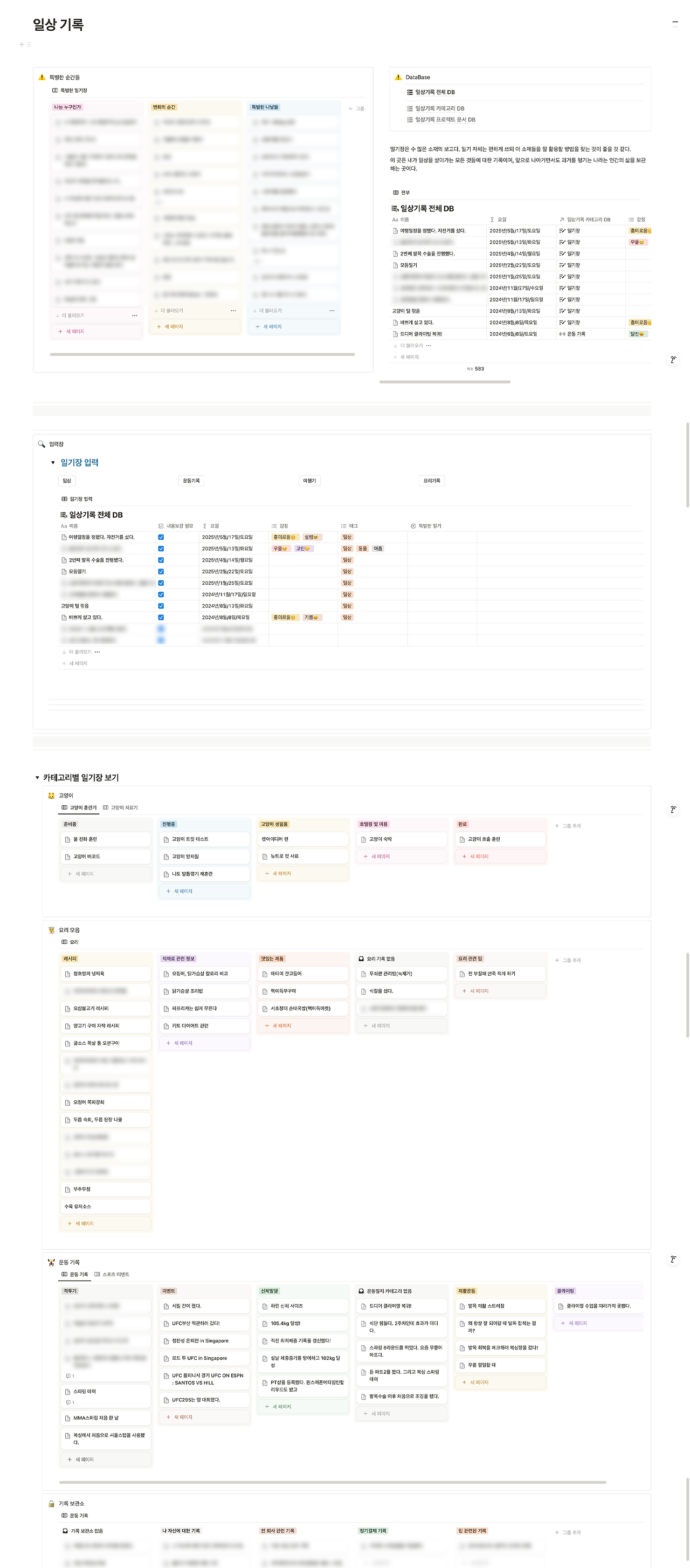This screenshot has height=1568, width=690.
Task: Load more under 나는 누구인가 column
Action: (70, 316)
